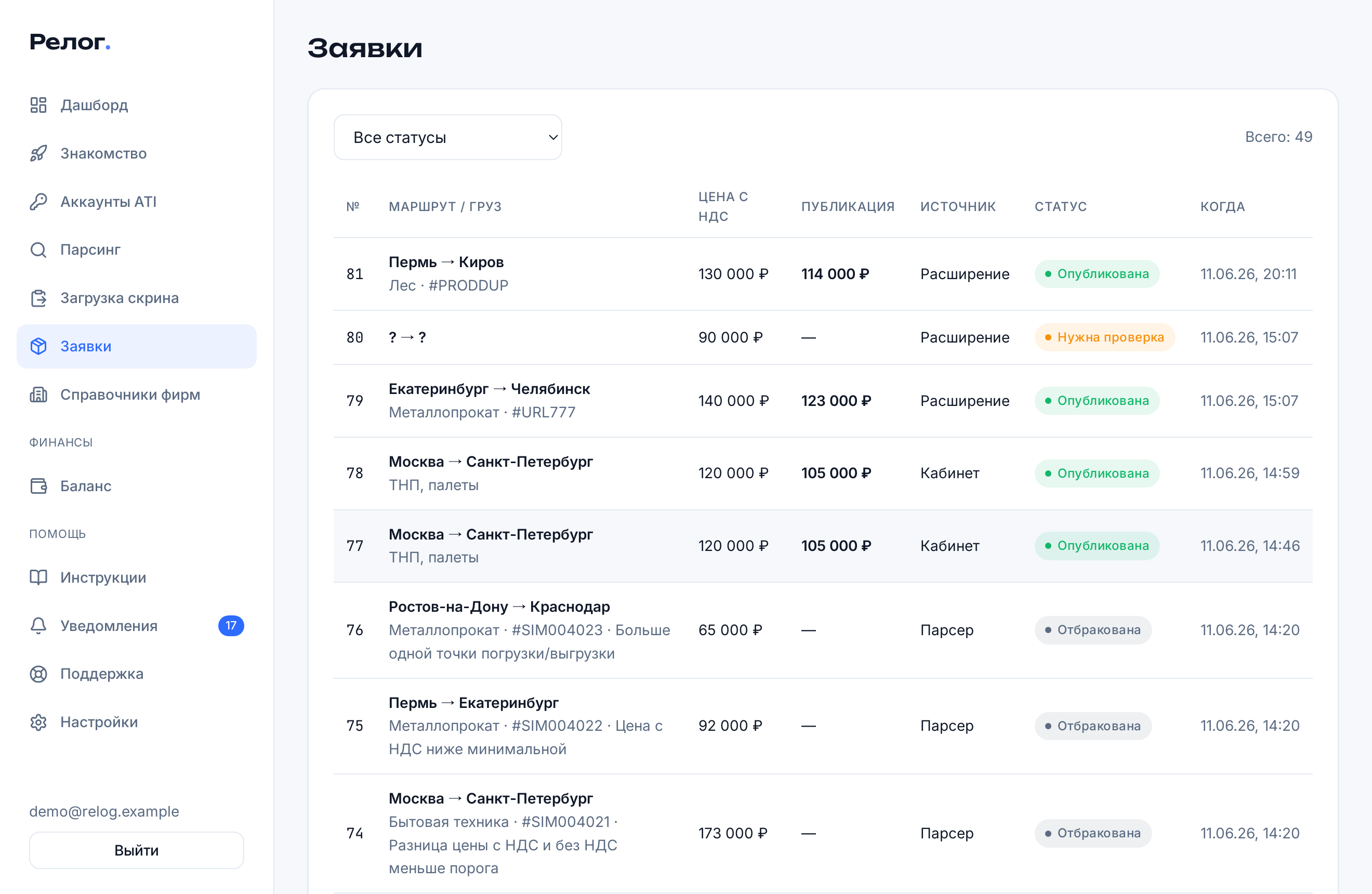
Task: Click the Релог logo
Action: pyautogui.click(x=70, y=42)
